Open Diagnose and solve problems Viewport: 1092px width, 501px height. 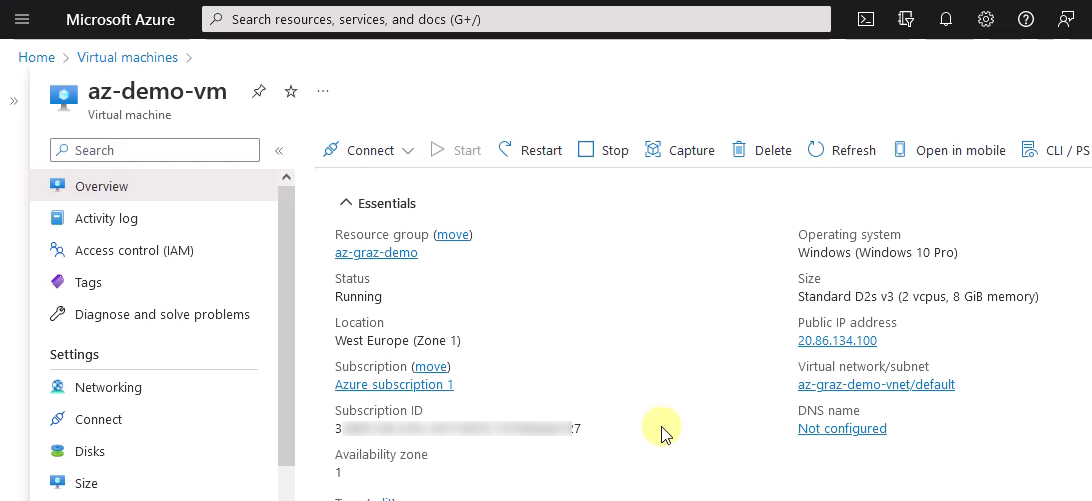[x=154, y=314]
